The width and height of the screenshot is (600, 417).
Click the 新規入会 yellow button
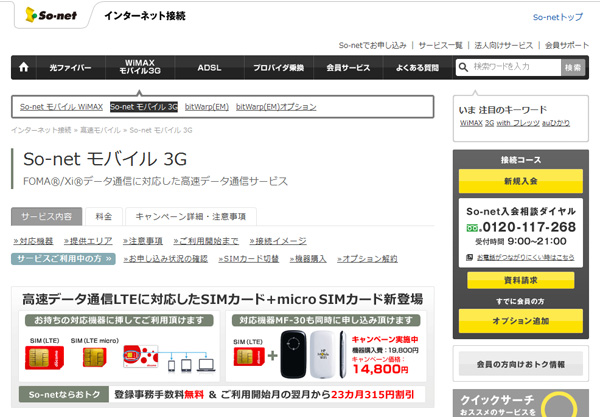click(x=519, y=181)
